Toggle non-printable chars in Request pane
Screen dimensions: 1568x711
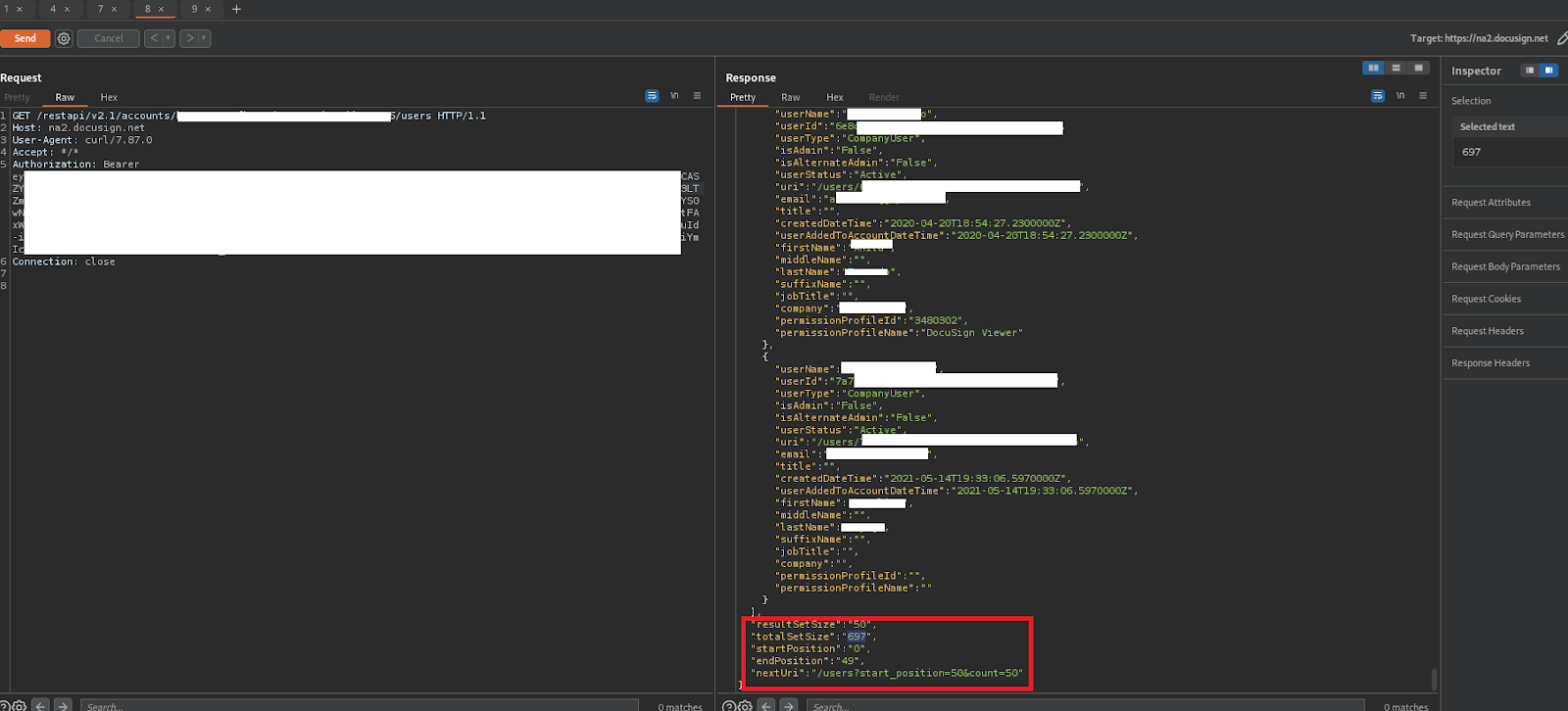coord(674,96)
